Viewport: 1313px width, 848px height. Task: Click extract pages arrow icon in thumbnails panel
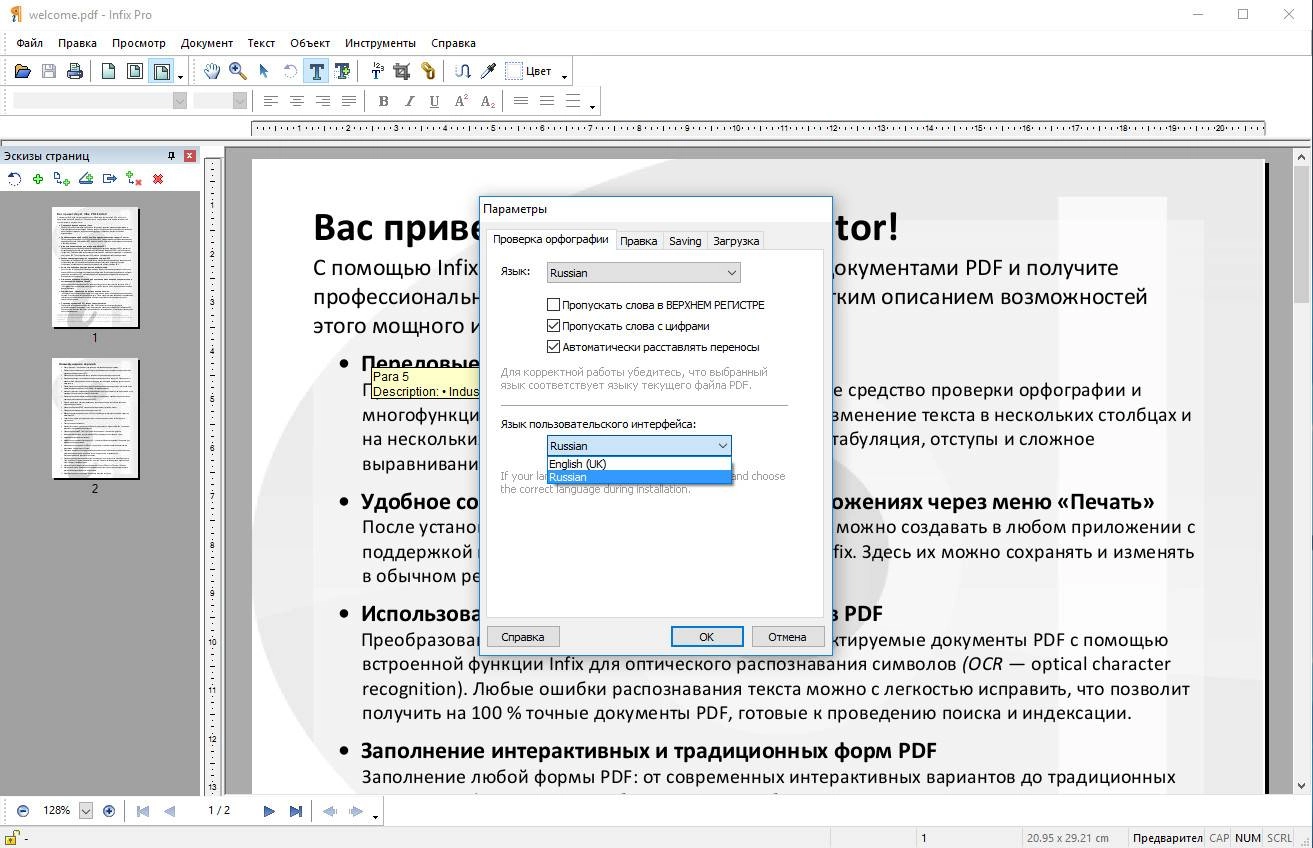(110, 179)
